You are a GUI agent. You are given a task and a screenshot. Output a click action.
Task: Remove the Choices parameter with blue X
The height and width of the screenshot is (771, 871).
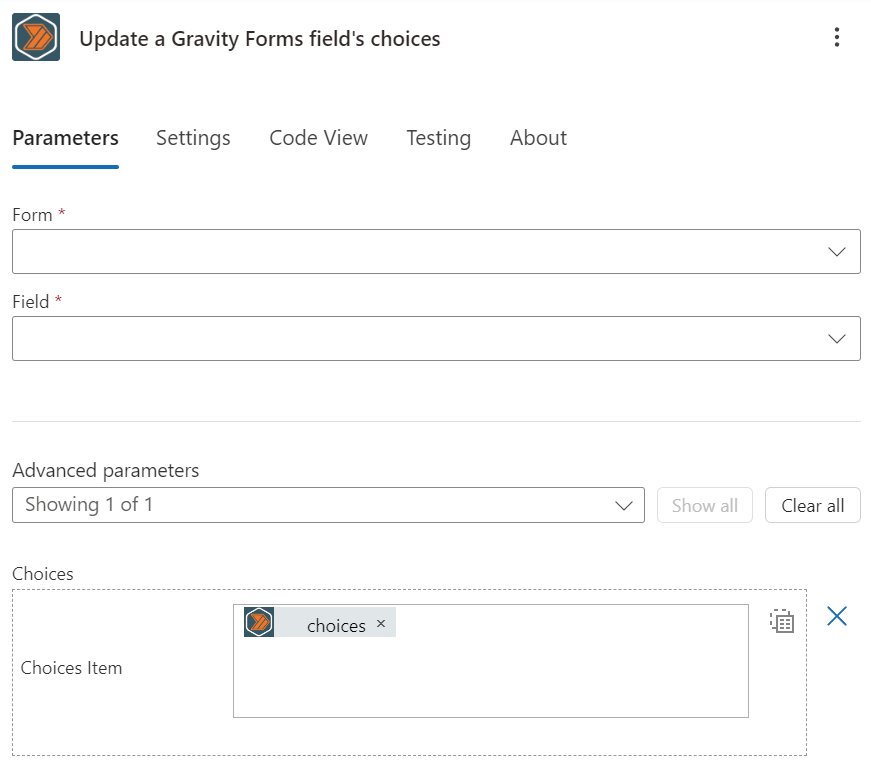click(x=837, y=616)
